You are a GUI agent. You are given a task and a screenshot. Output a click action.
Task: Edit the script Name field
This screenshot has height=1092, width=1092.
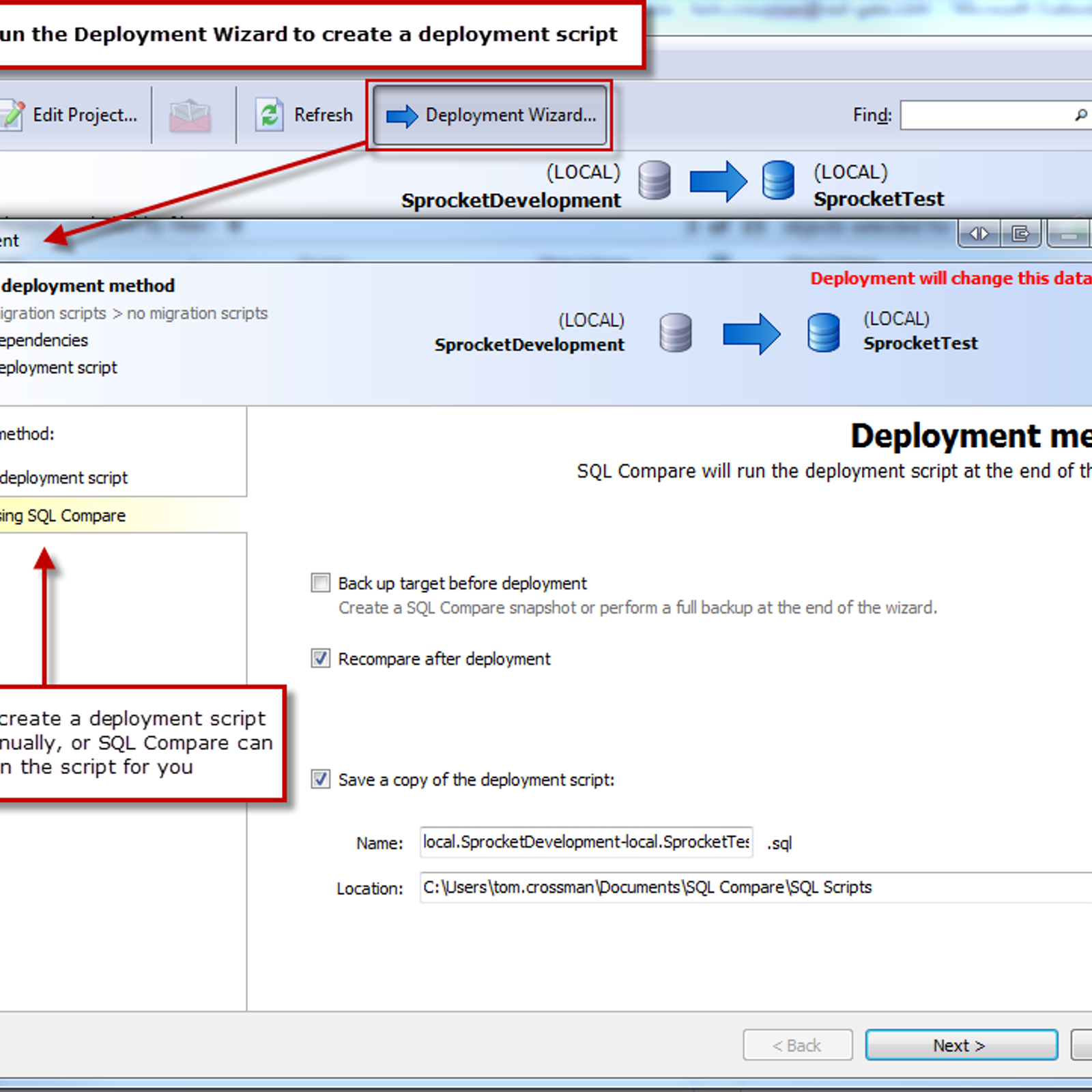586,842
